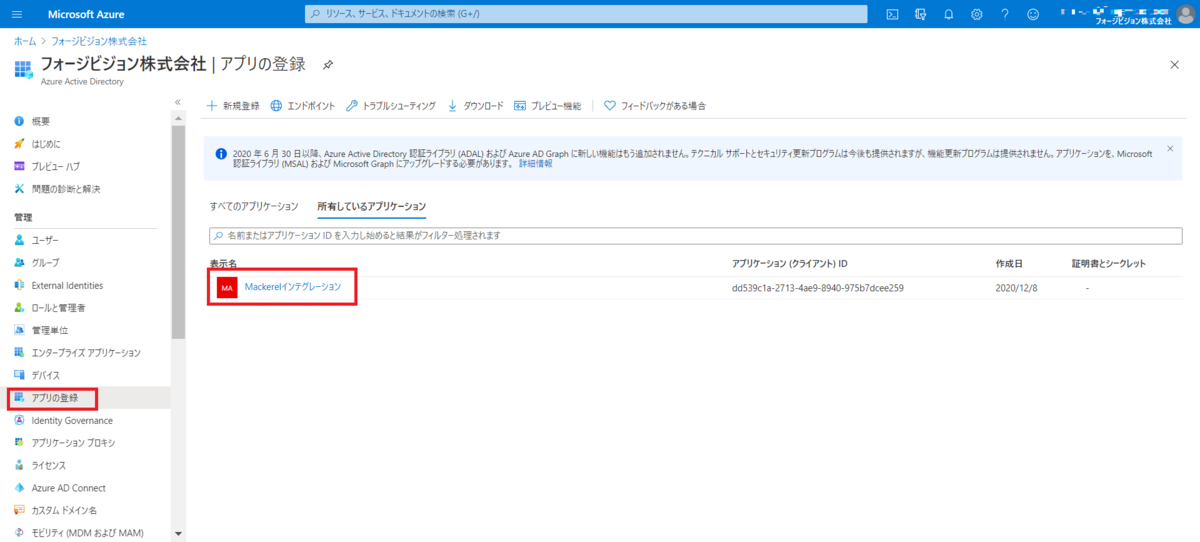Open アプリケーション プロキシ in sidebar
The height and width of the screenshot is (542, 1200).
(73, 443)
